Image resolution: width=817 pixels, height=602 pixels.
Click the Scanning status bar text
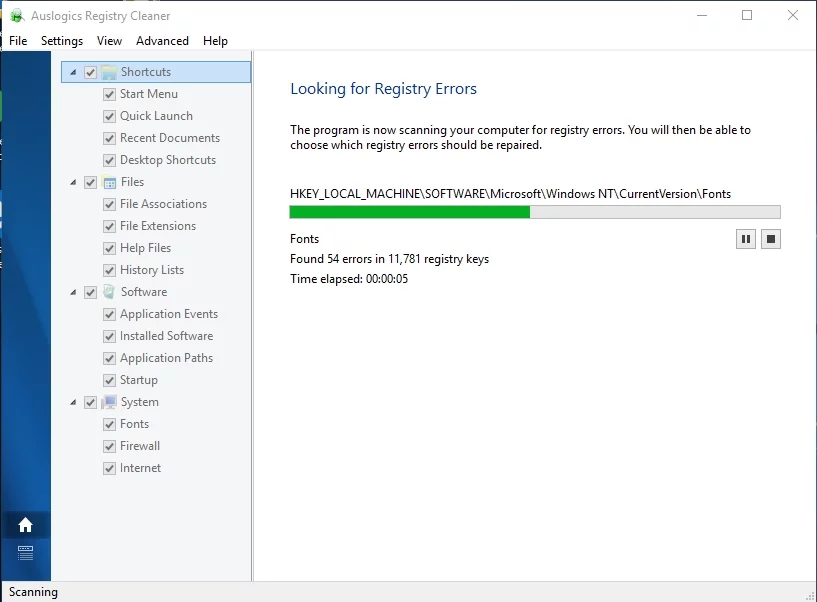[33, 592]
